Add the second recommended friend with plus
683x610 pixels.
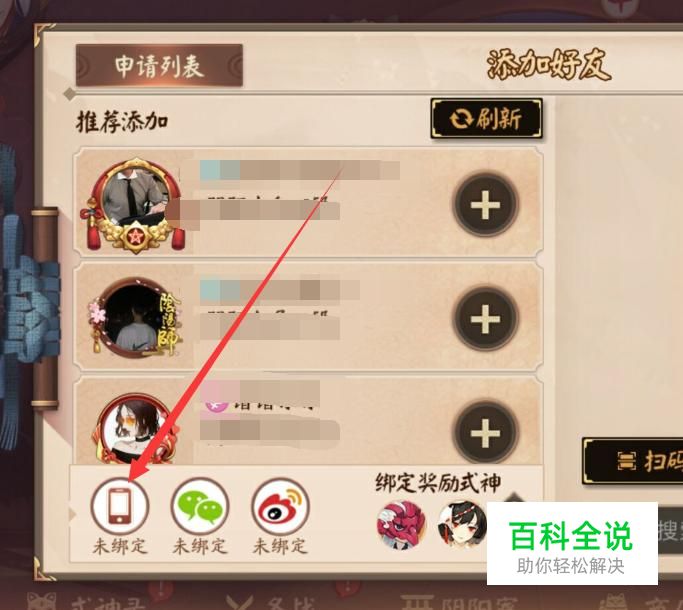[x=486, y=319]
